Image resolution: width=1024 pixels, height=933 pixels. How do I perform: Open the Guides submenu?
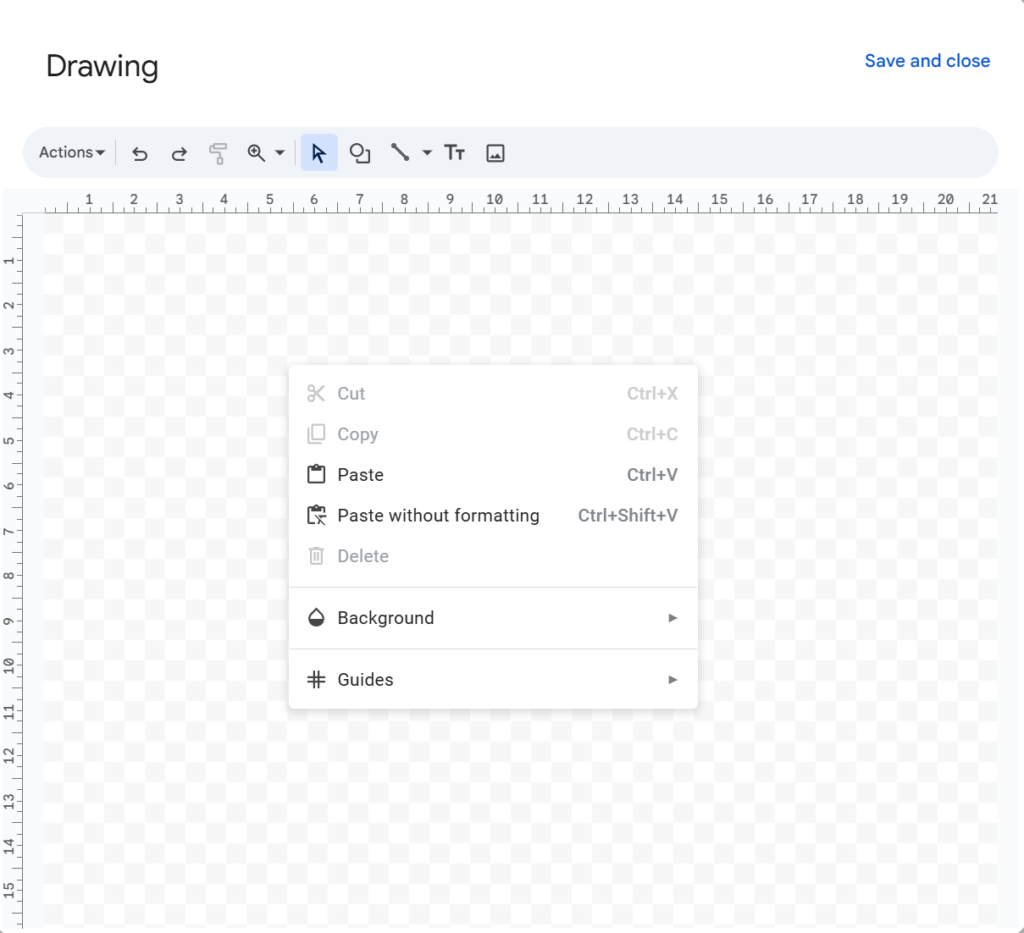(493, 680)
